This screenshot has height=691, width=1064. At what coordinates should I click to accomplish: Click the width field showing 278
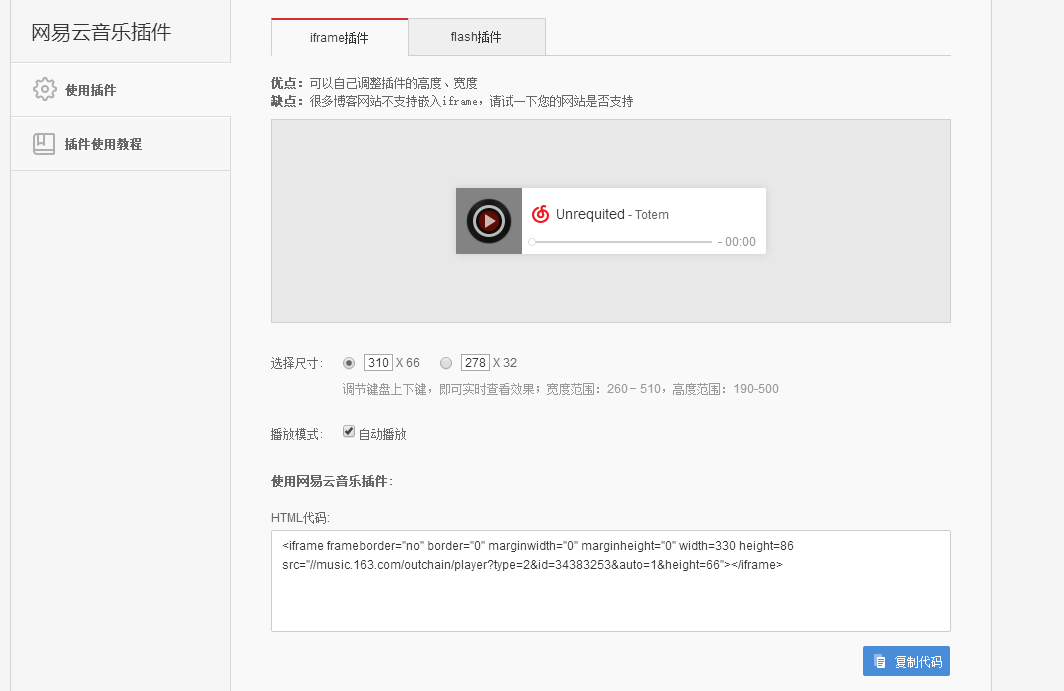(475, 362)
